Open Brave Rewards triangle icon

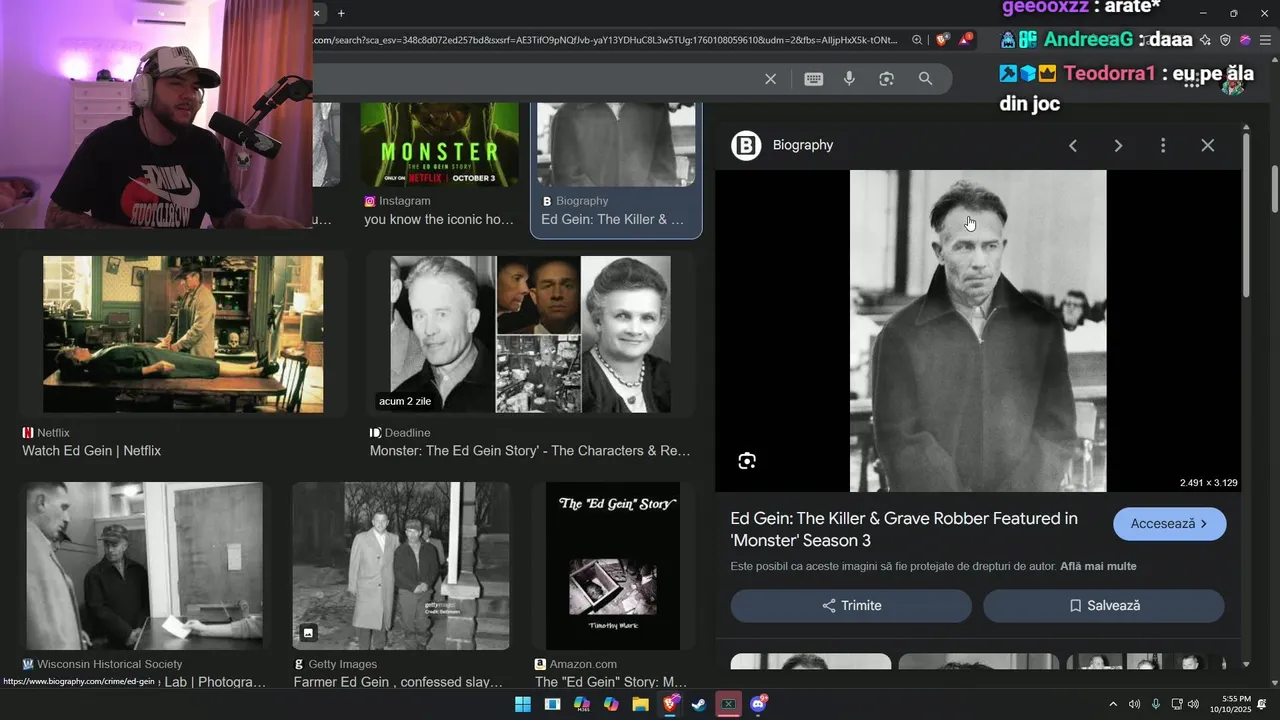click(x=966, y=40)
